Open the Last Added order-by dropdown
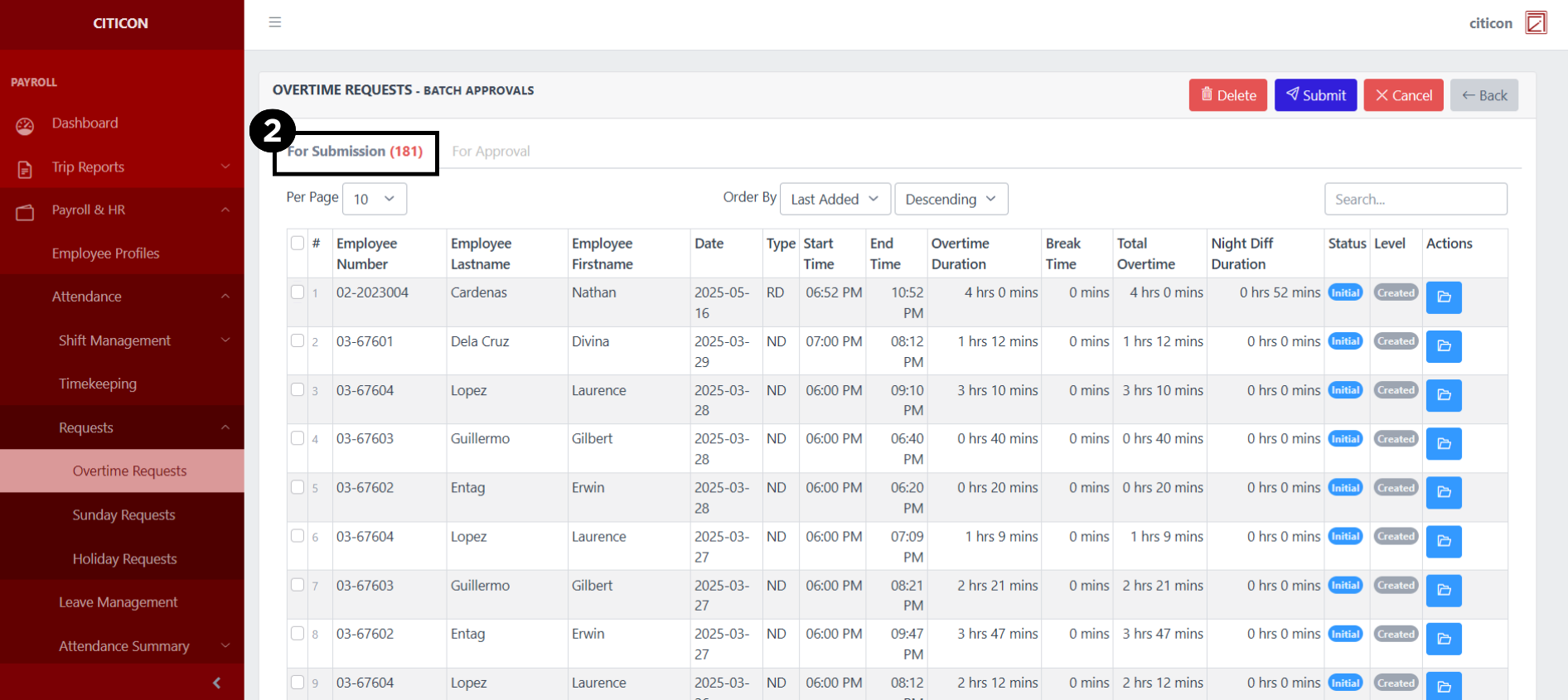The height and width of the screenshot is (700, 1568). tap(835, 199)
